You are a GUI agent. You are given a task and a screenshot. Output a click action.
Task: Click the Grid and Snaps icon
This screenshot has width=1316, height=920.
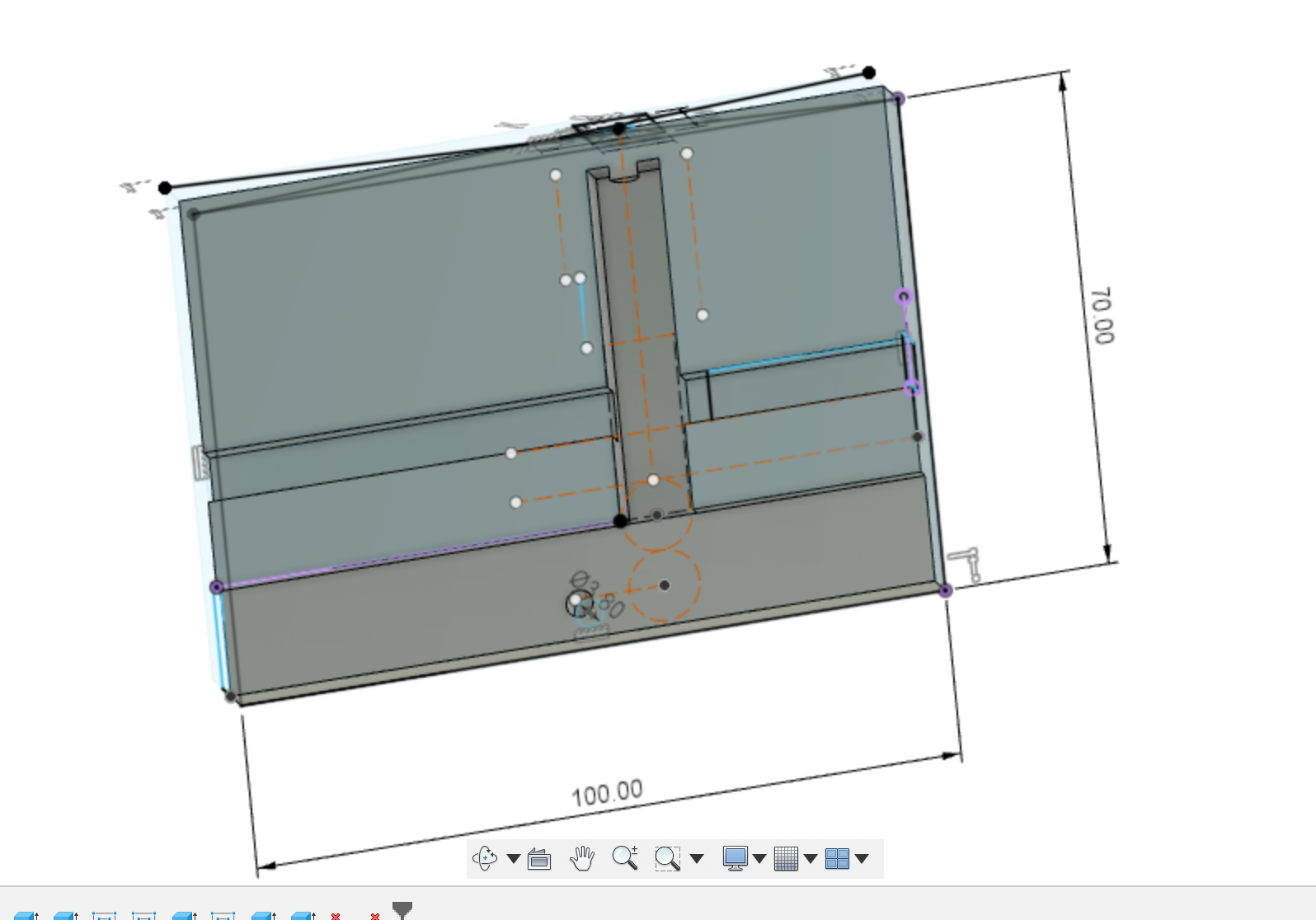tap(786, 859)
